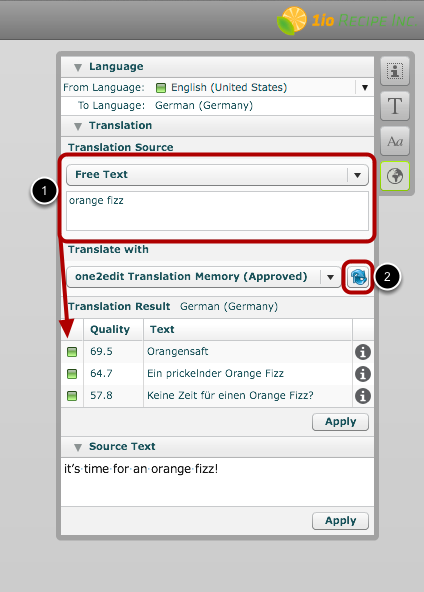Click the green flag next to English (United States)
The image size is (424, 592).
click(161, 88)
